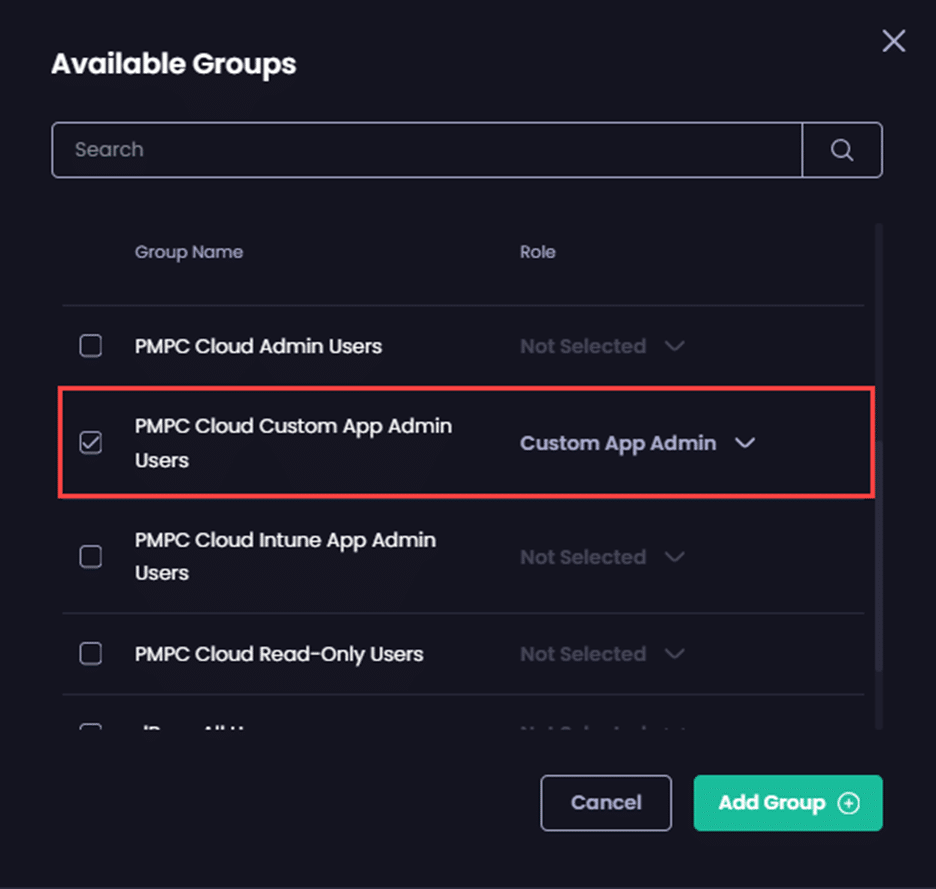Tick the PMPC Cloud Intune App Admin checkbox
Image resolution: width=936 pixels, height=889 pixels.
pyautogui.click(x=91, y=556)
